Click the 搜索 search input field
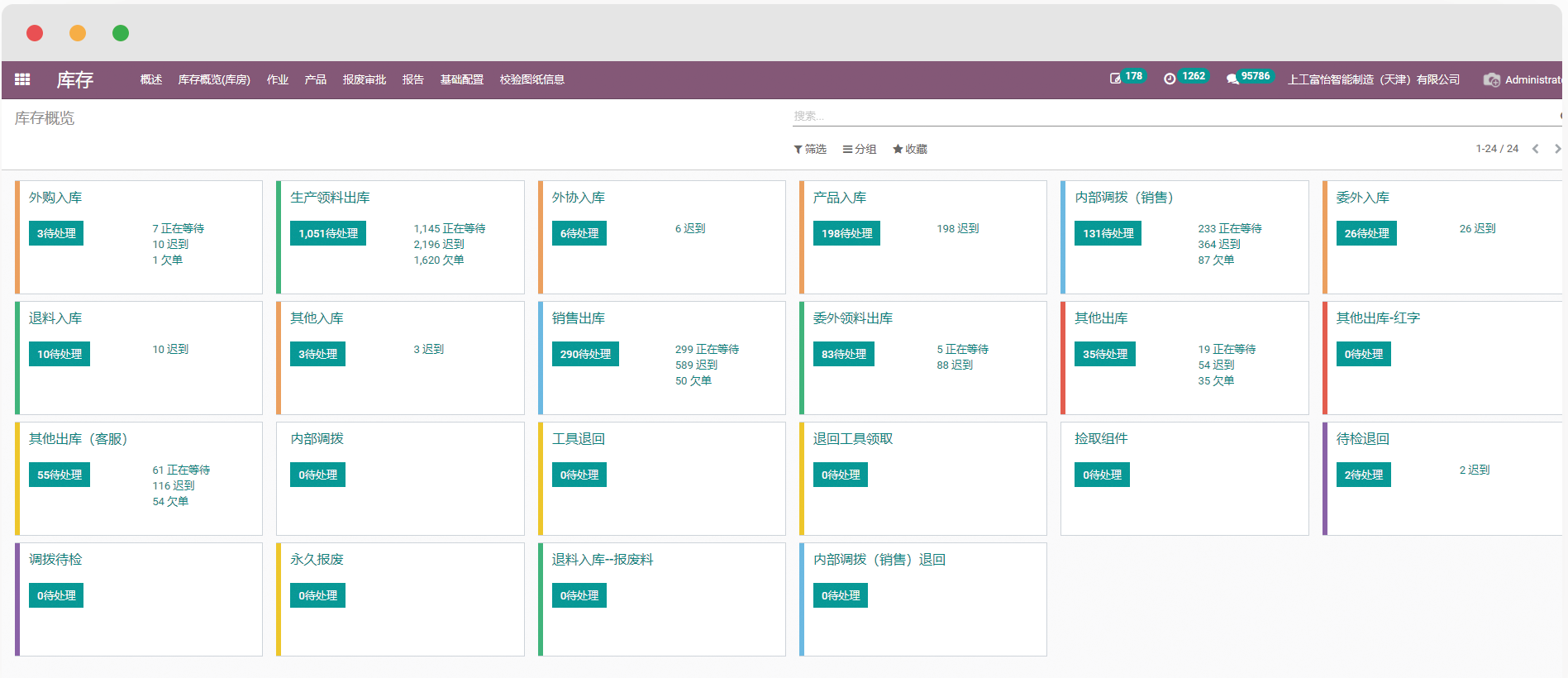Viewport: 1568px width, 678px height. click(1174, 116)
